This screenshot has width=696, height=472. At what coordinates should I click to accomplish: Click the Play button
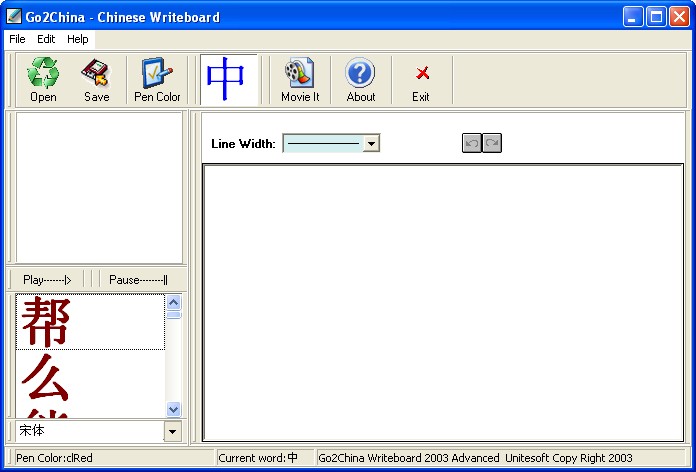(x=47, y=280)
